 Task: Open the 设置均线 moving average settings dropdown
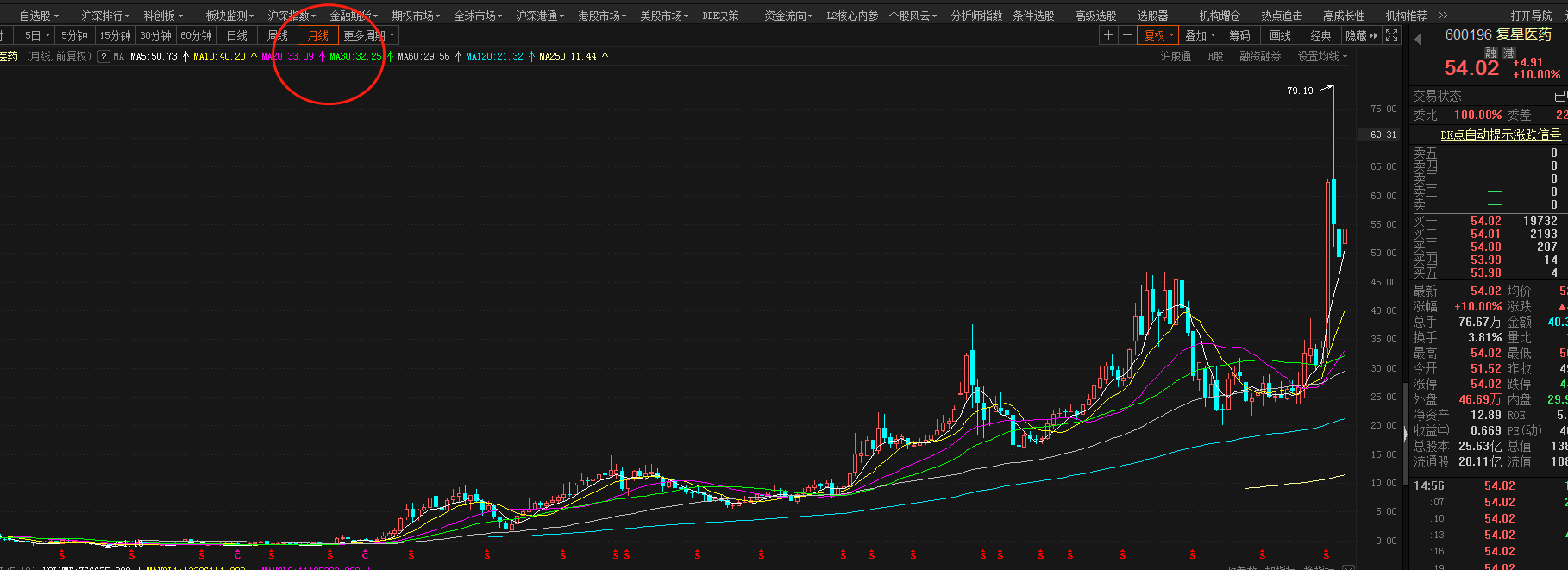point(1322,56)
